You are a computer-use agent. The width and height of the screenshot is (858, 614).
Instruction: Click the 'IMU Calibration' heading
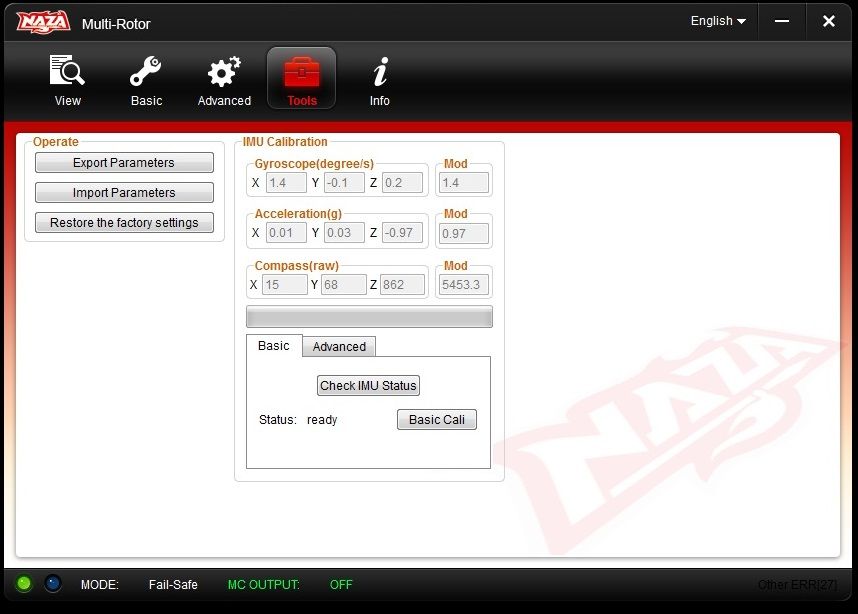285,142
